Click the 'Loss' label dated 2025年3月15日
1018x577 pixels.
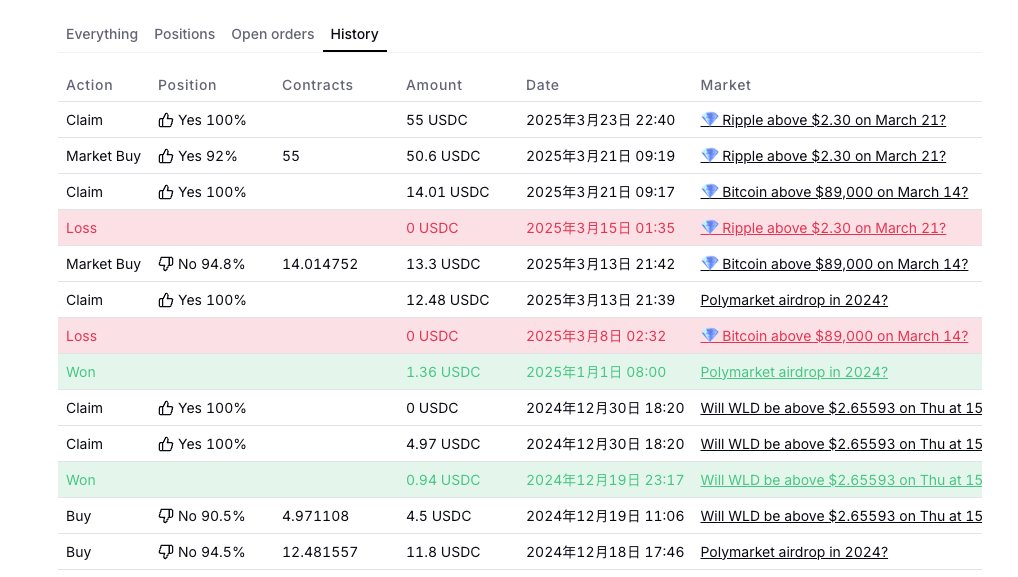(81, 228)
